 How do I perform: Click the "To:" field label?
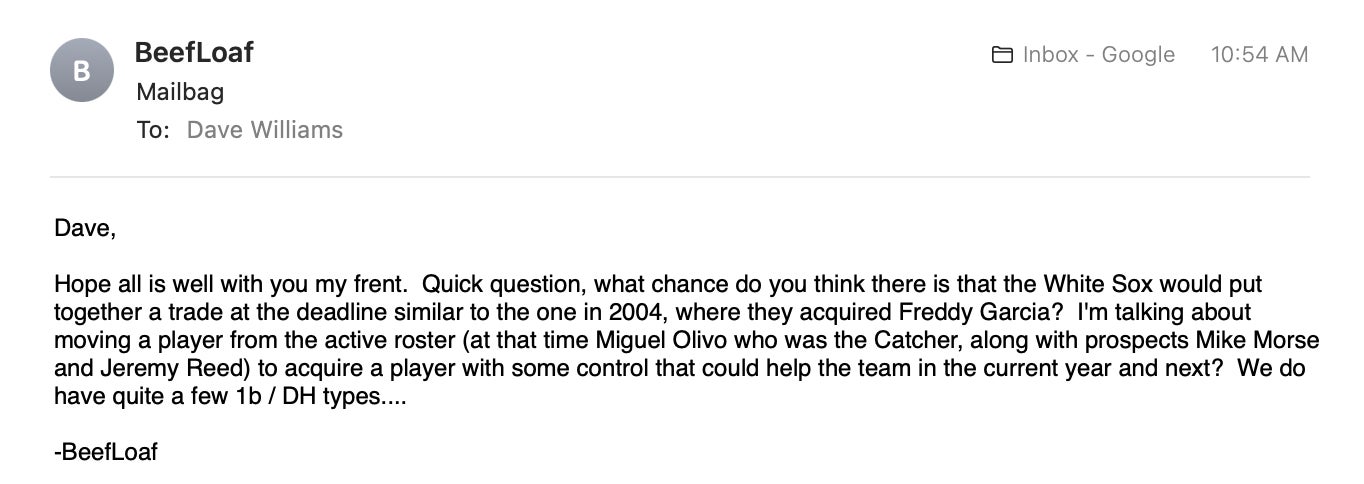(153, 130)
